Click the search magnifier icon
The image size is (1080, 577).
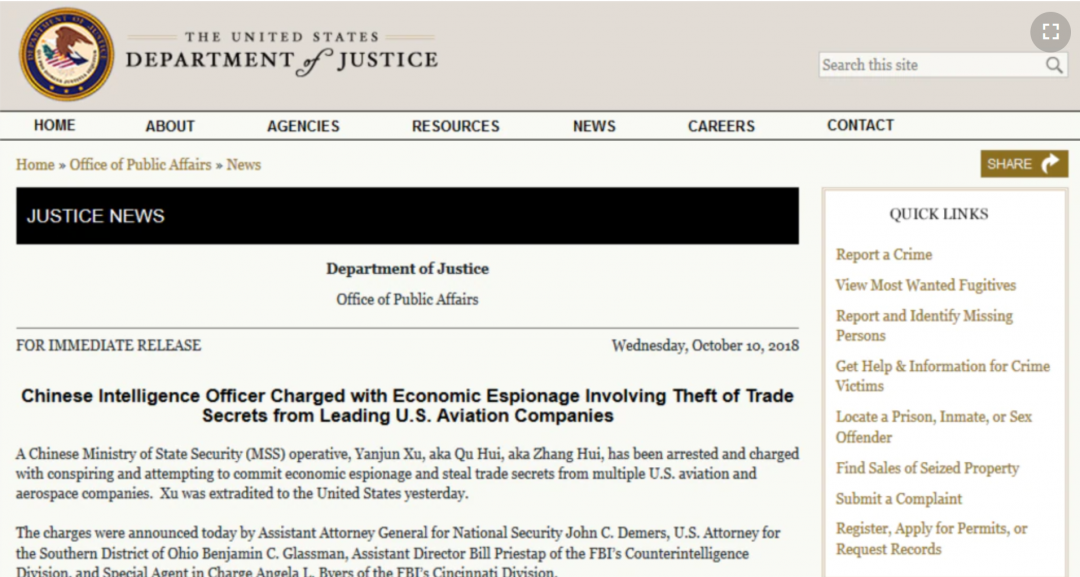1054,65
